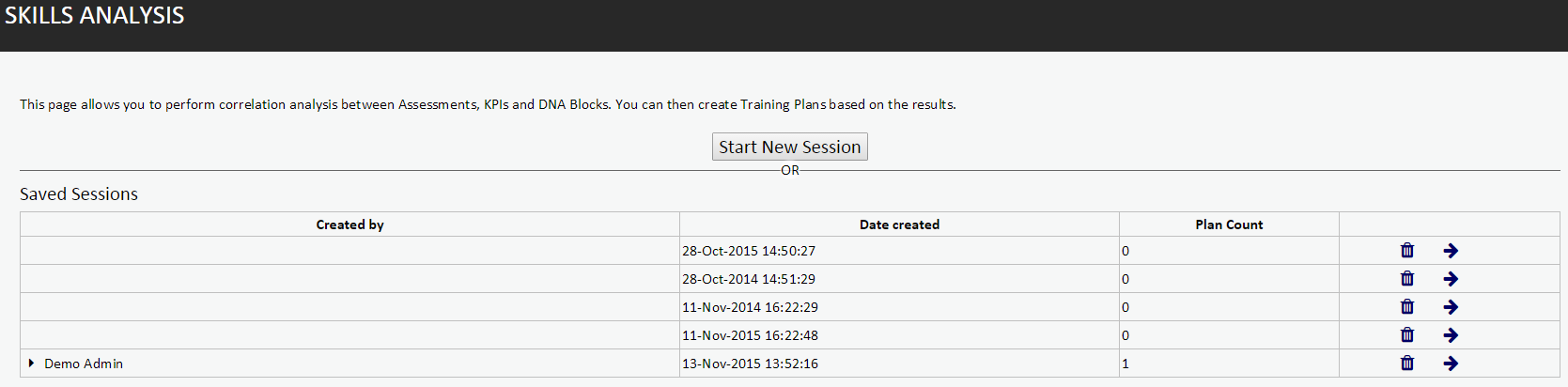Screen dimensions: 1568x387
Task: Sort by Created by column header
Action: [349, 224]
